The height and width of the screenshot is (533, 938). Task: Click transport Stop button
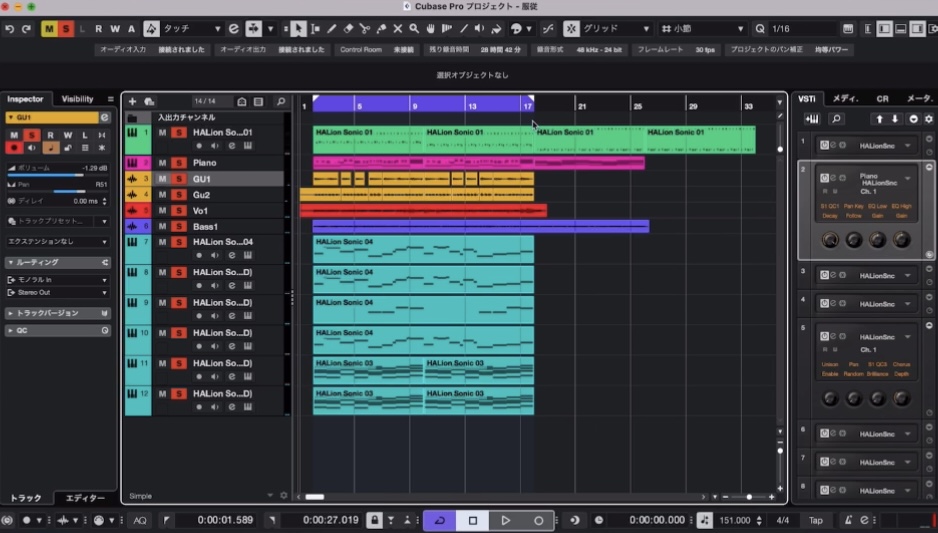click(x=473, y=520)
